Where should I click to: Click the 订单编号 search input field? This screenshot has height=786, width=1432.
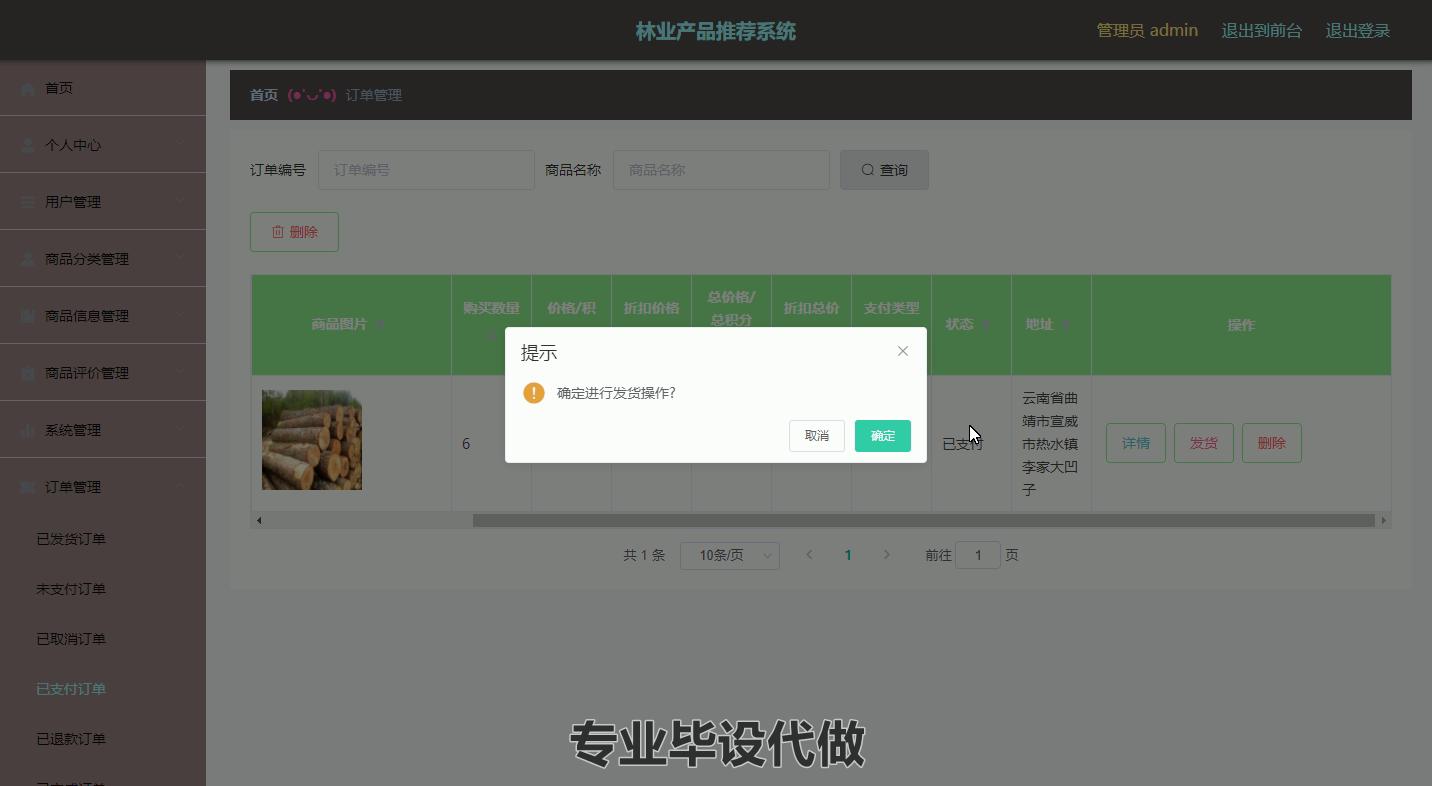pyautogui.click(x=426, y=170)
